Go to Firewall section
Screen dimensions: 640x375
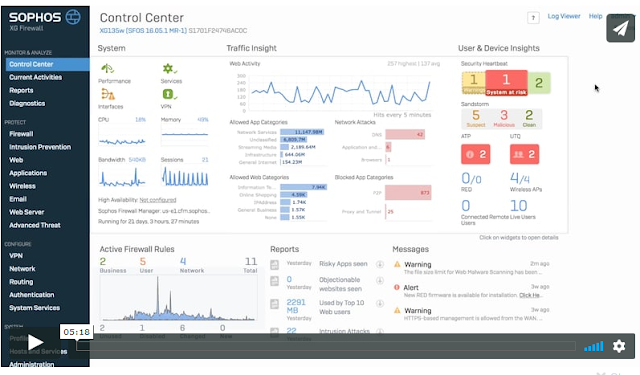click(x=21, y=134)
